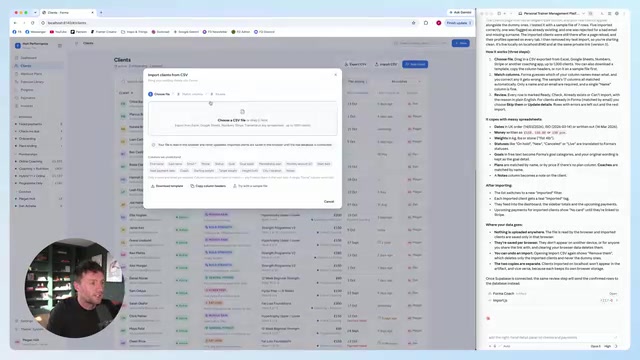This screenshot has height=360, width=640.
Task: Click the info icon beside the privacy note
Action: point(153,145)
